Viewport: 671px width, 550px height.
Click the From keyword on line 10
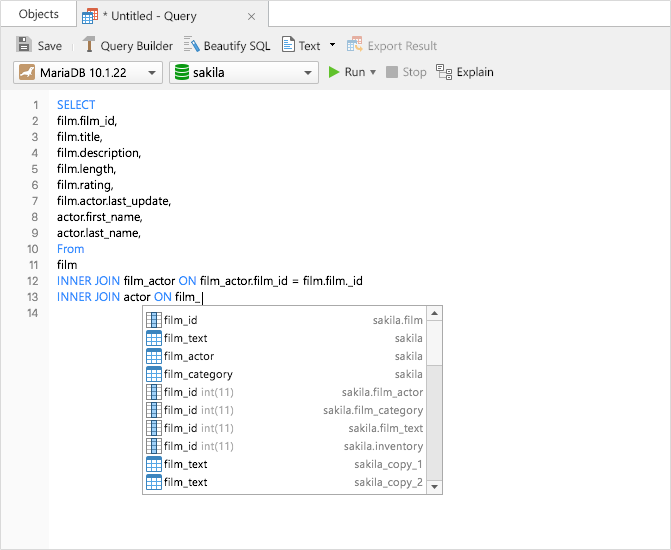[x=71, y=249]
